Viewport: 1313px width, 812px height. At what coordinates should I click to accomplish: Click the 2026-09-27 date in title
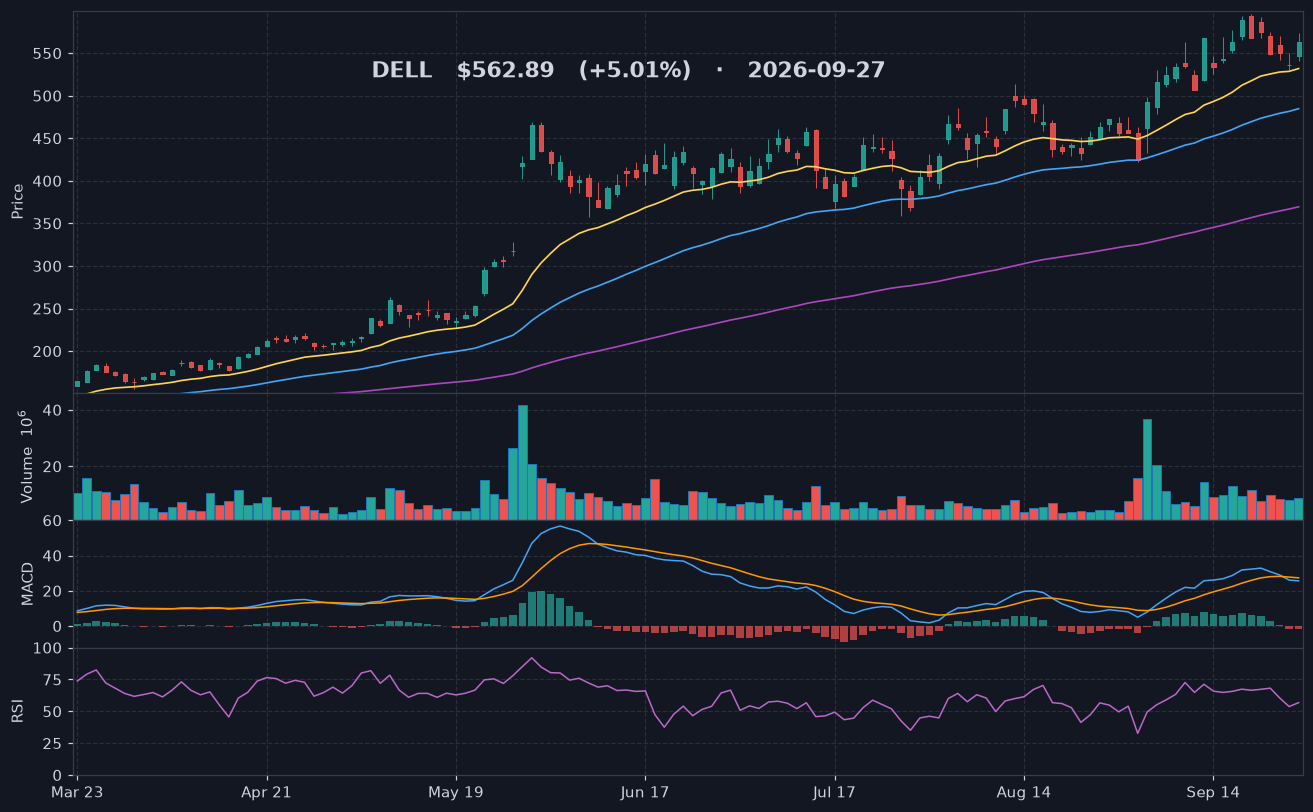tap(816, 71)
